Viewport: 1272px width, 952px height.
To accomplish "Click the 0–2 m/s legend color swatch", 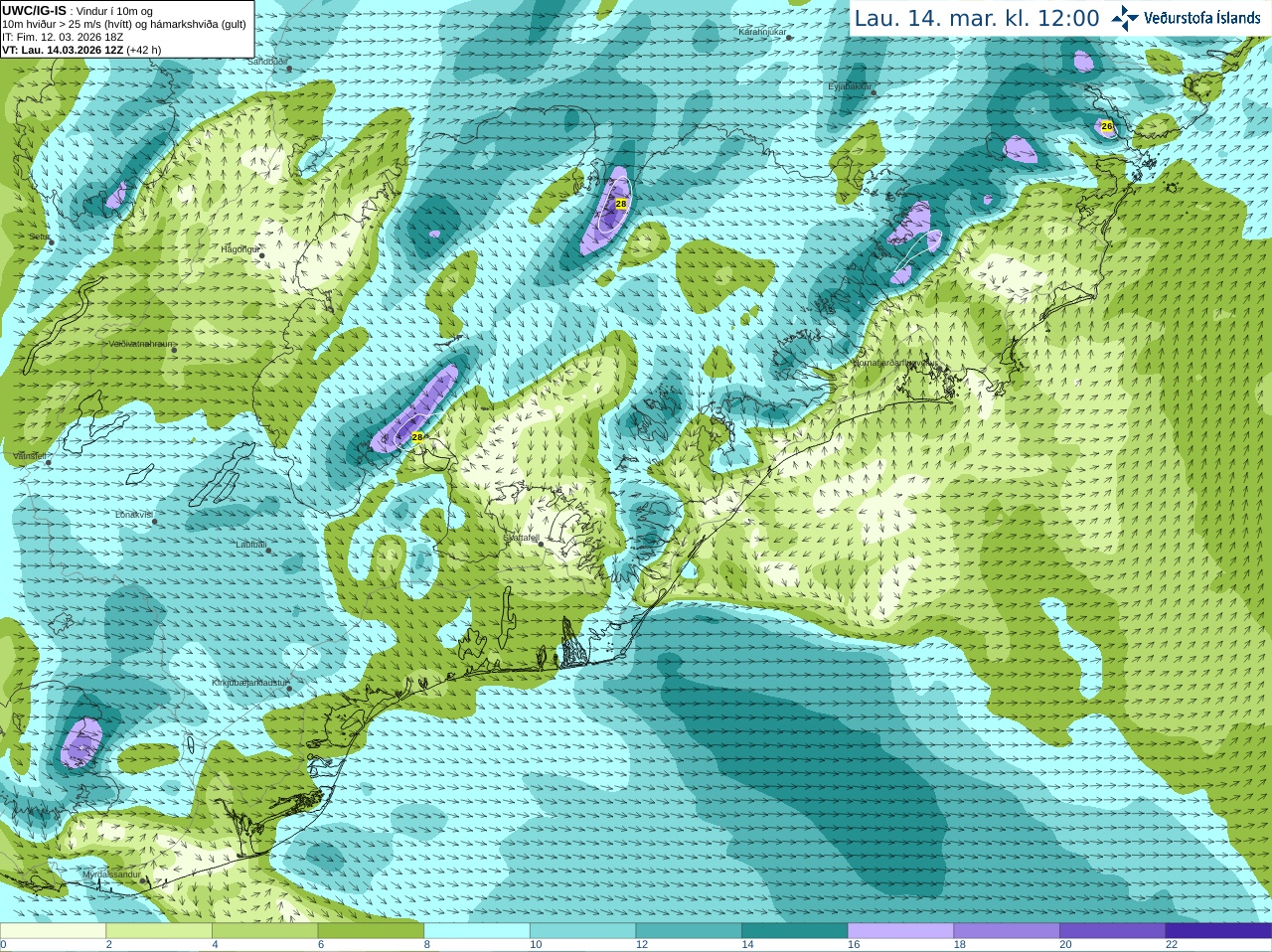I will pyautogui.click(x=53, y=930).
